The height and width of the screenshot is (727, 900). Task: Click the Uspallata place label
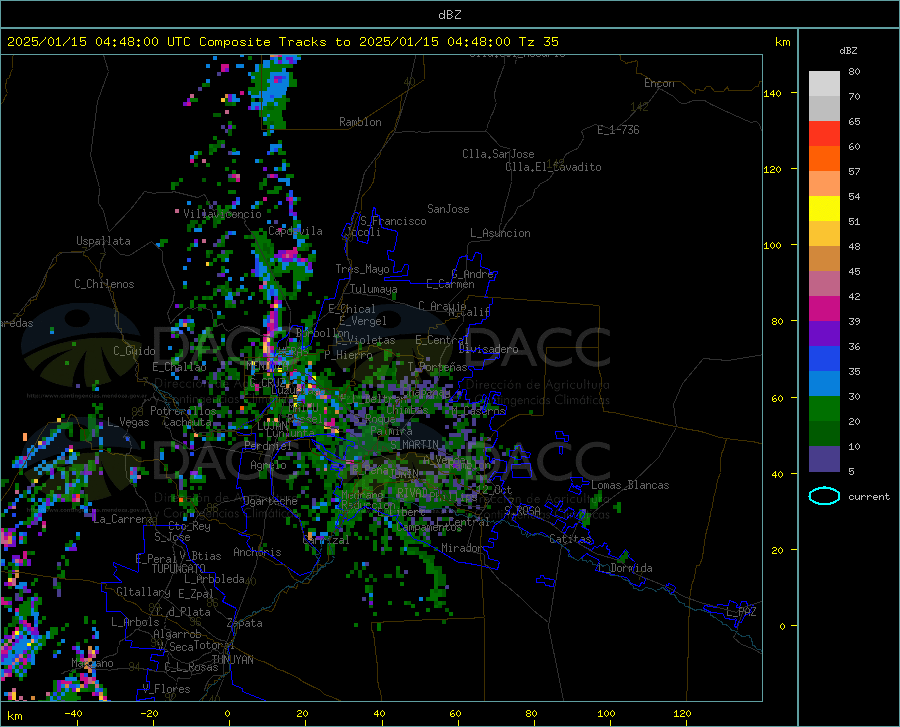103,241
